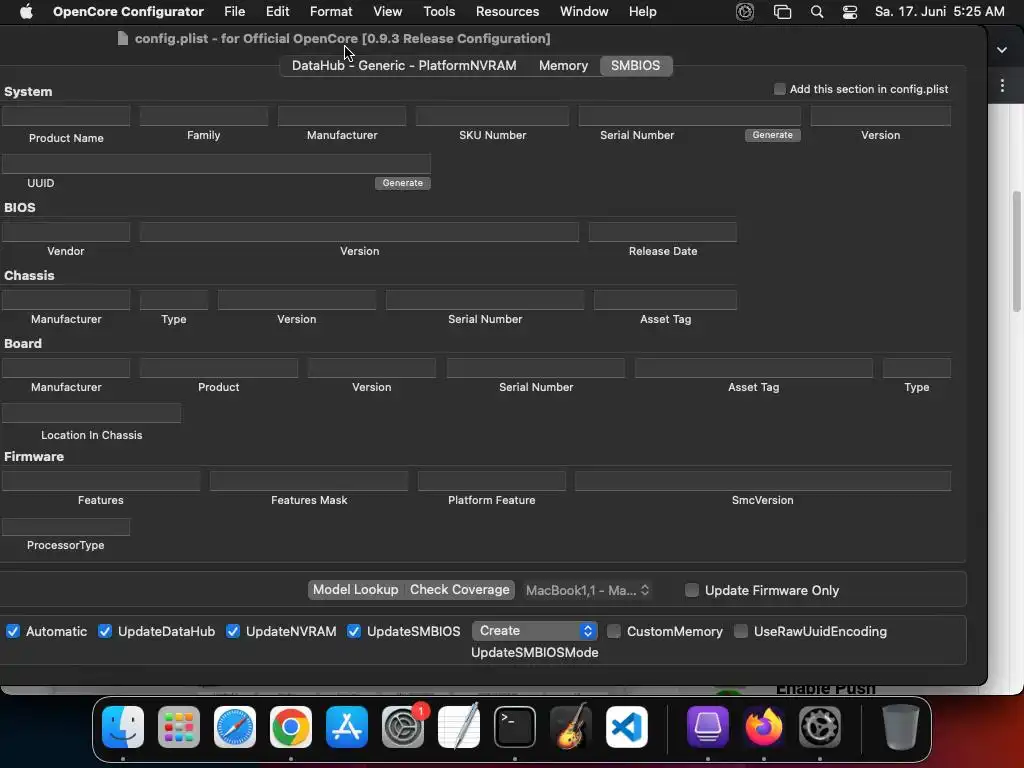Screen dimensions: 1024x768
Task: Click the BIOS Release Date field
Action: [x=663, y=232]
